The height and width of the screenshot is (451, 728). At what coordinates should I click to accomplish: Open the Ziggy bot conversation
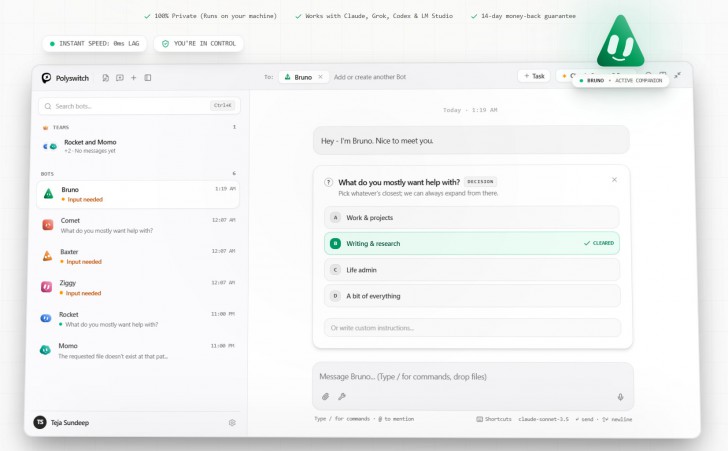click(x=138, y=288)
